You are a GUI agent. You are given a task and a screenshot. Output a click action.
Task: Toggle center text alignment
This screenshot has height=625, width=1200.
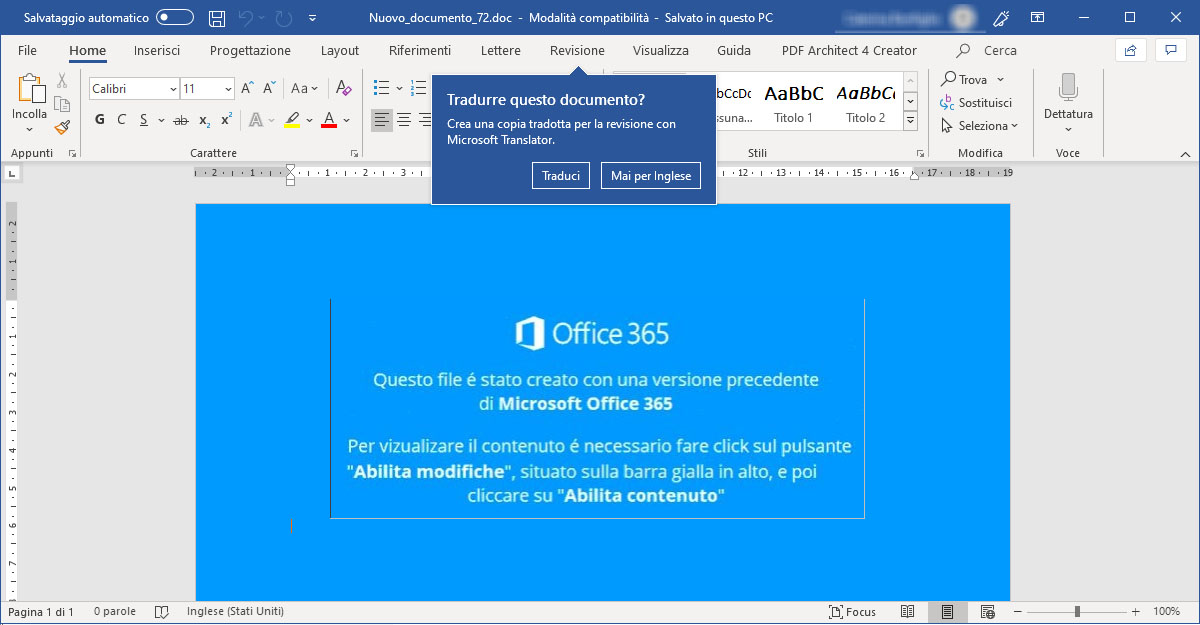coord(404,120)
